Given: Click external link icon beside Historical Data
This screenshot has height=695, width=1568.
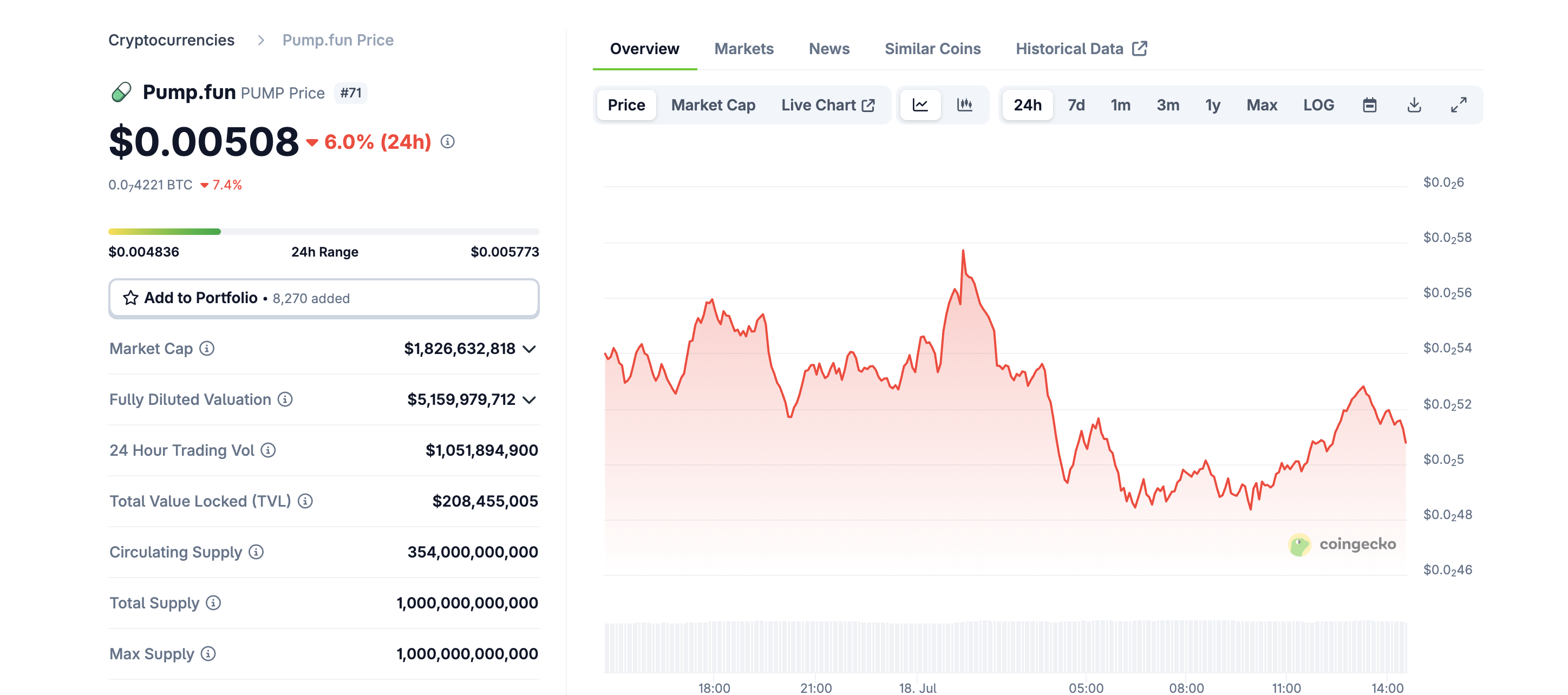Looking at the screenshot, I should coord(1140,49).
